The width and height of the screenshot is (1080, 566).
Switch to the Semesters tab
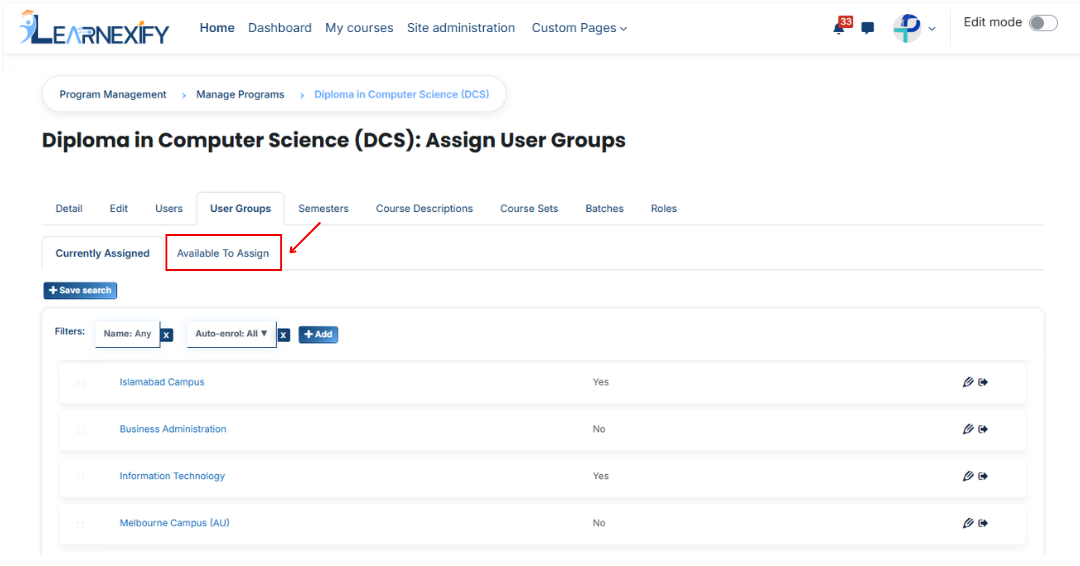tap(323, 209)
